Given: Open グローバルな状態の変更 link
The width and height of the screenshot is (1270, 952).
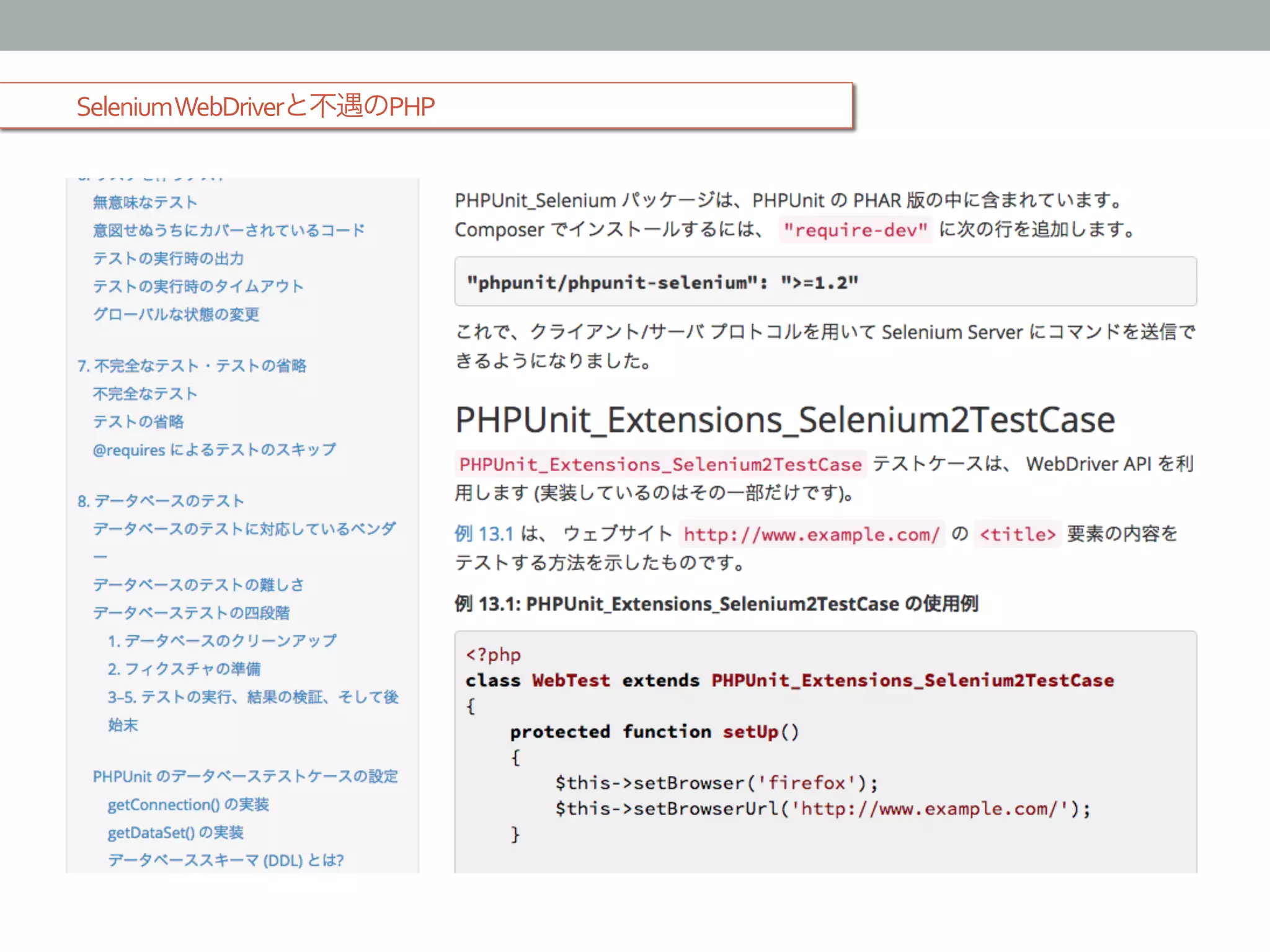Looking at the screenshot, I should 176,314.
